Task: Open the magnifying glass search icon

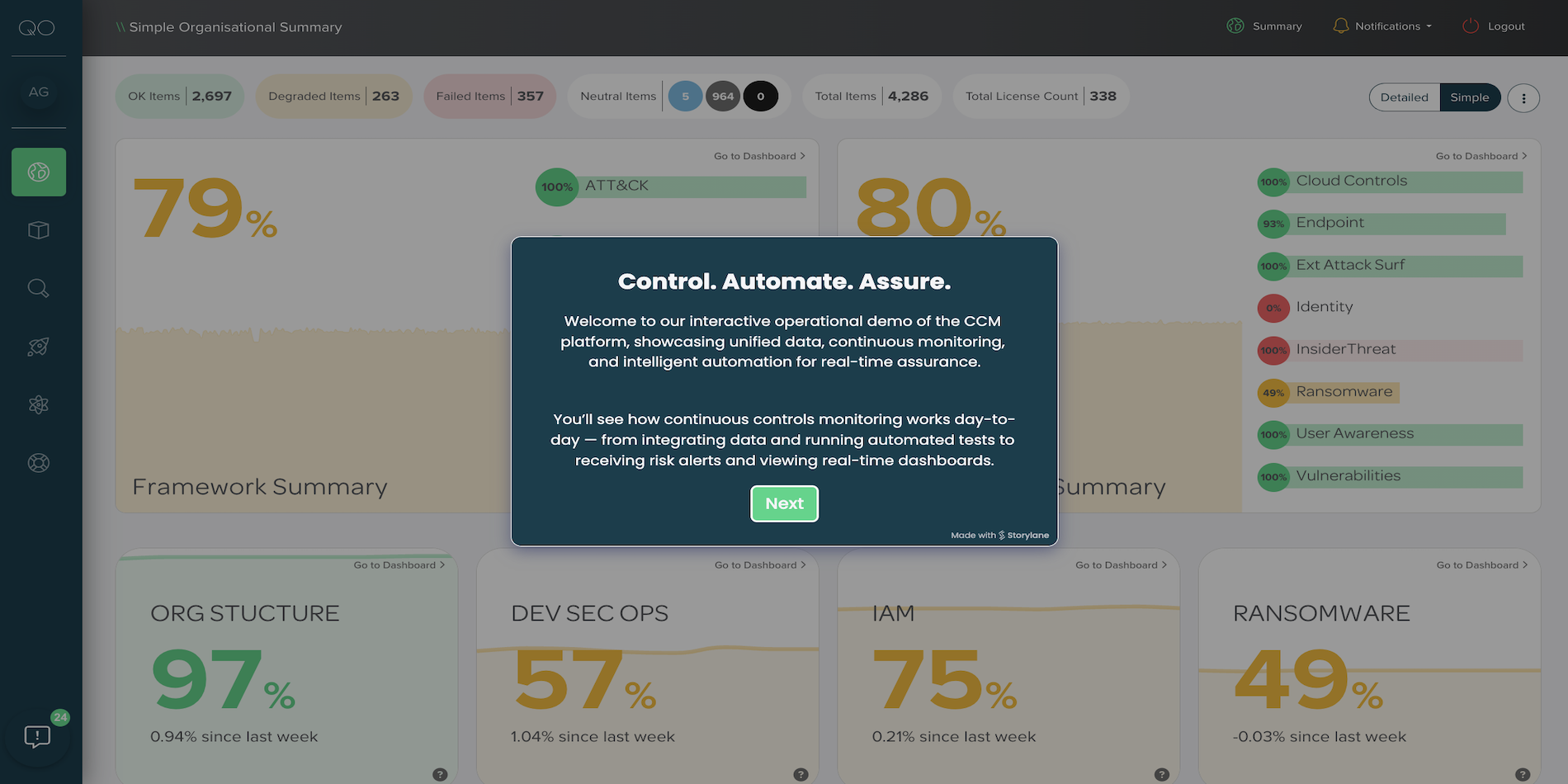Action: pos(39,288)
